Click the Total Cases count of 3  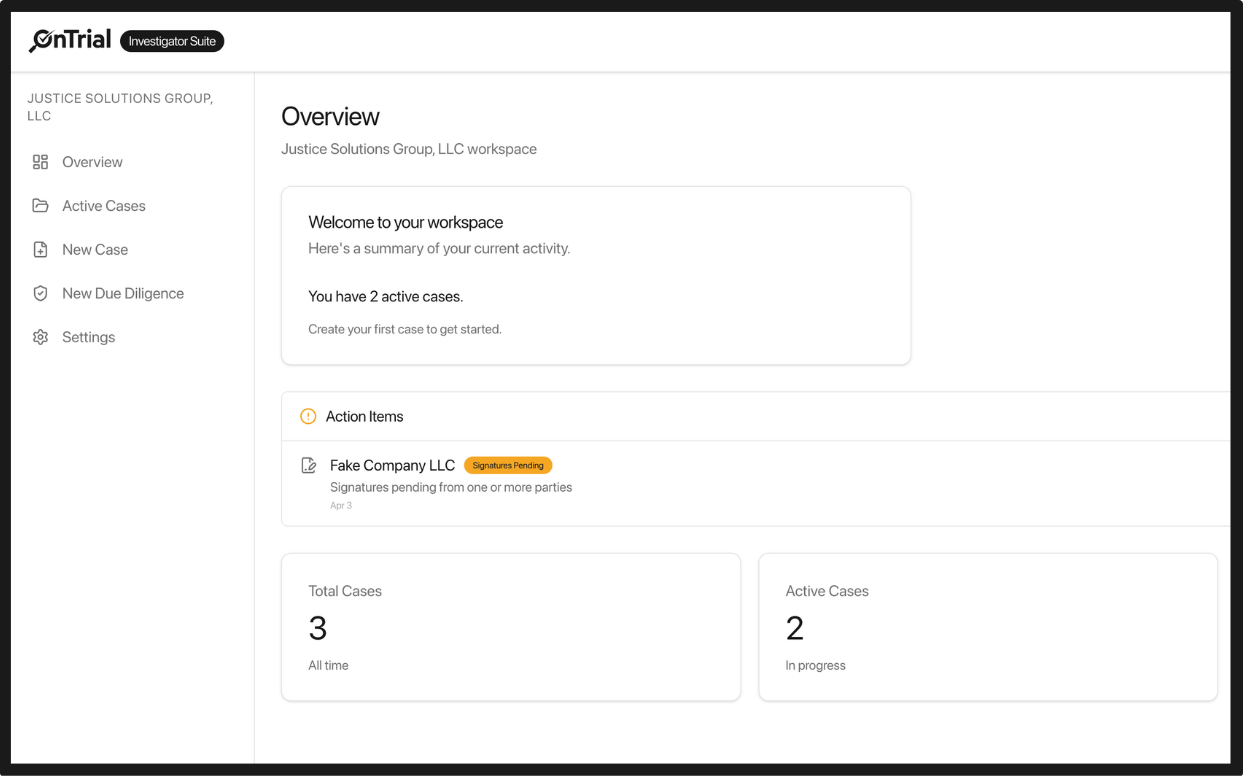318,628
